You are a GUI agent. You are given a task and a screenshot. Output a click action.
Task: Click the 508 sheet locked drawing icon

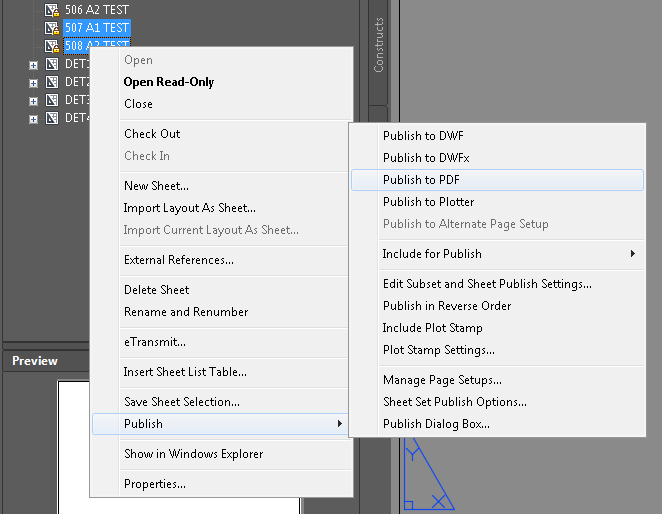[x=52, y=46]
